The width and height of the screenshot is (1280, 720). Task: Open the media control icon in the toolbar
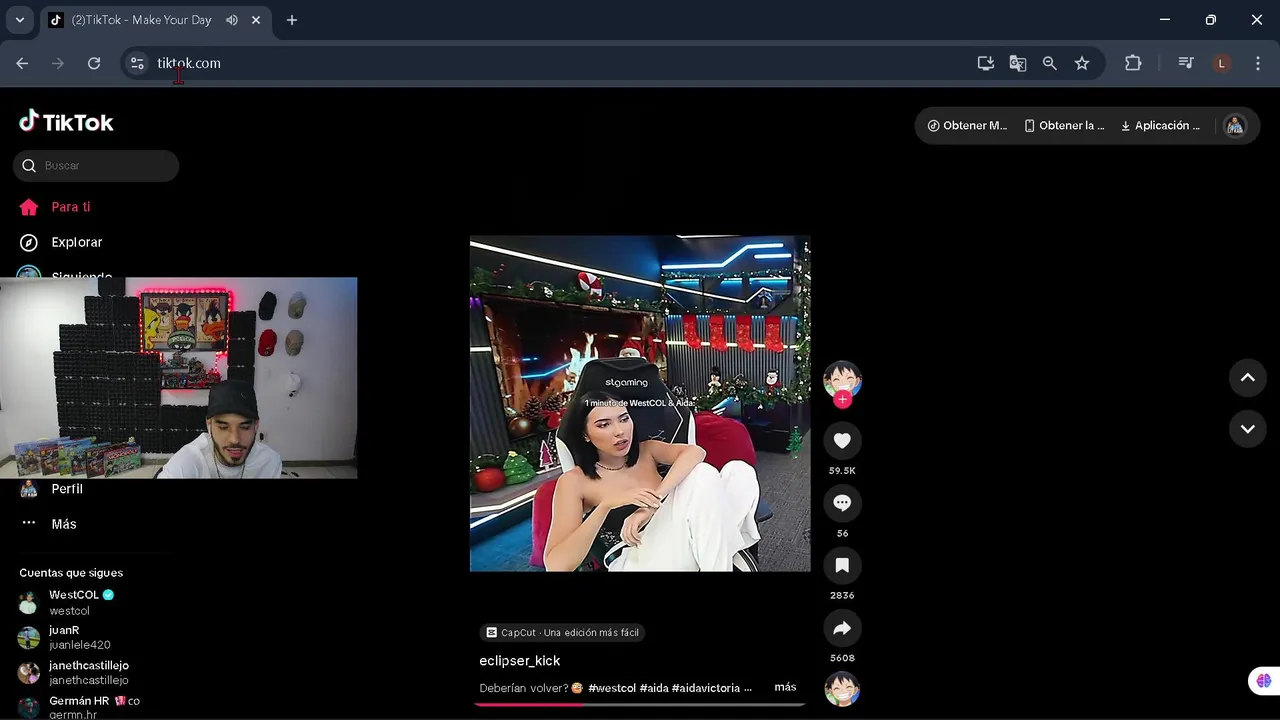[1186, 63]
